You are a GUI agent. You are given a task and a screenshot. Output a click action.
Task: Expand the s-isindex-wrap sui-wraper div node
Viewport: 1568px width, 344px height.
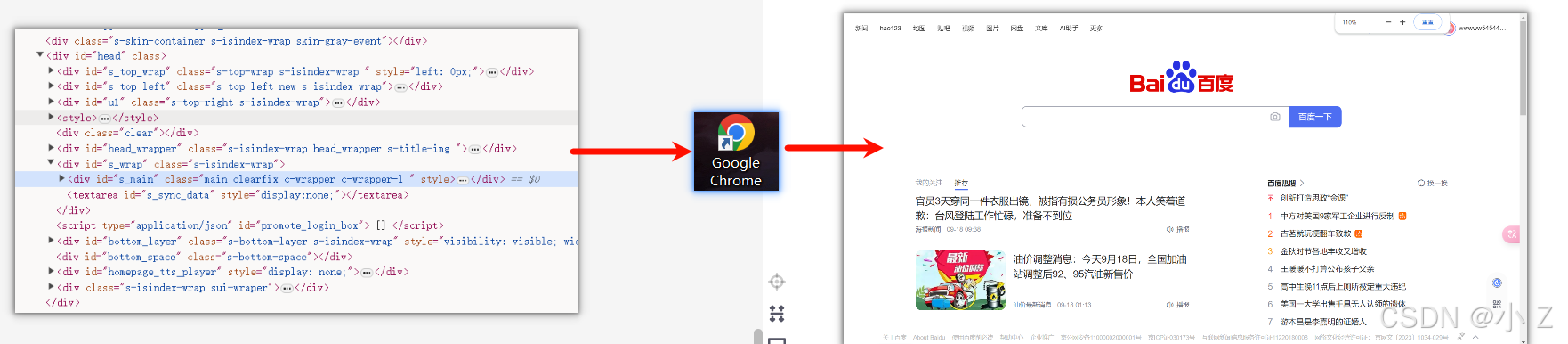(51, 287)
